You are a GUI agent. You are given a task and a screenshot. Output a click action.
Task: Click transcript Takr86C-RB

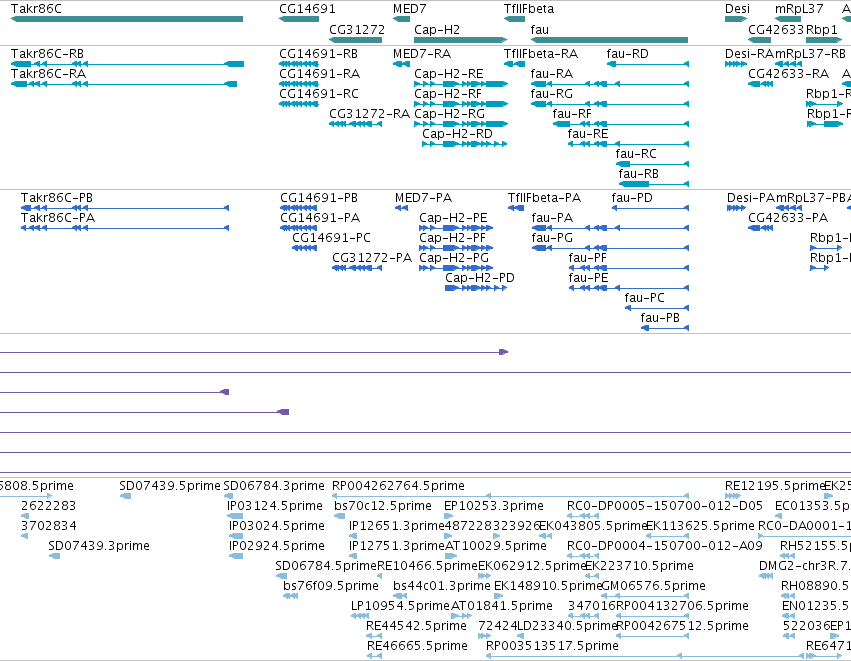pos(47,54)
